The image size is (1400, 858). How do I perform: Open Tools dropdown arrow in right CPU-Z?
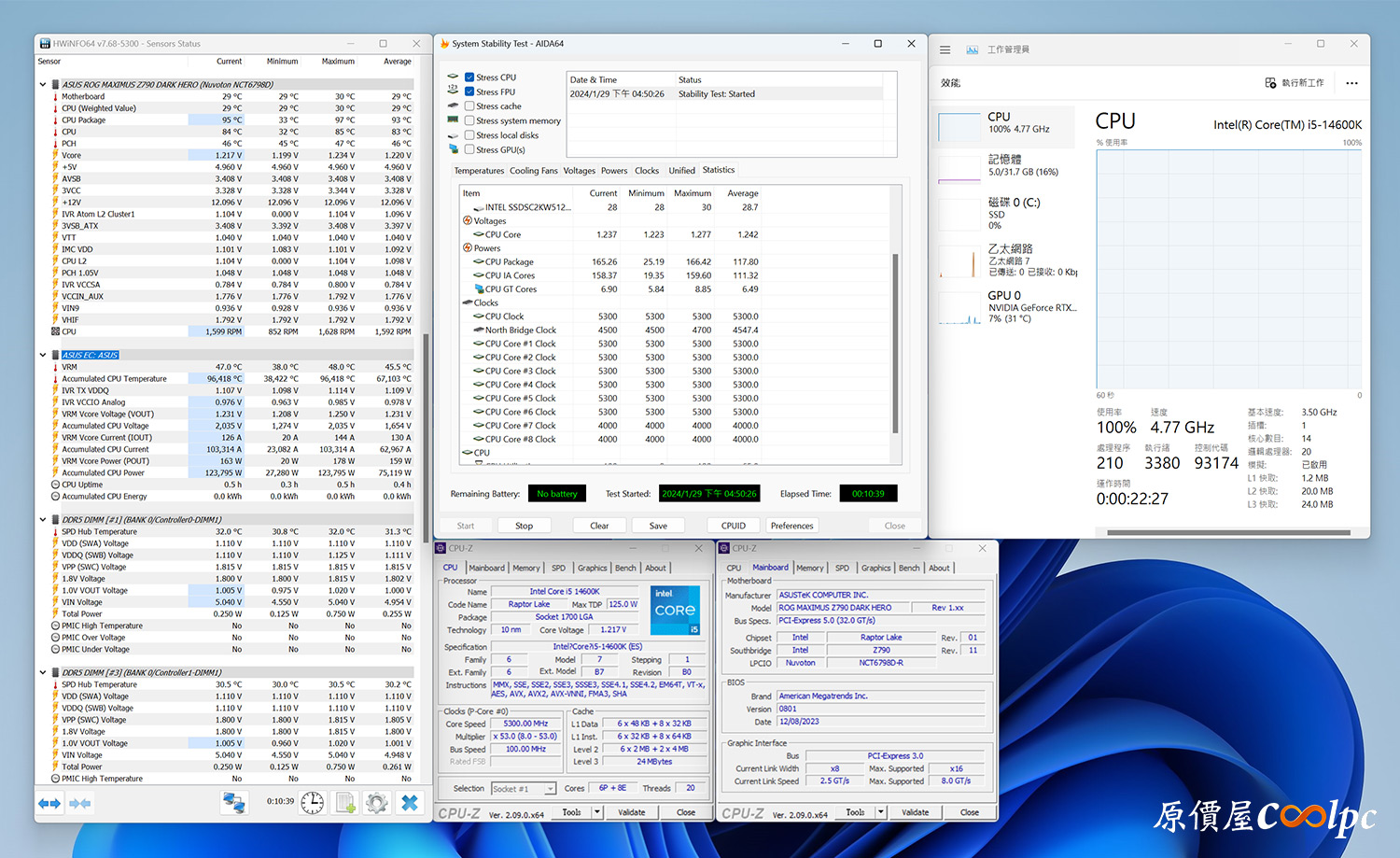pyautogui.click(x=880, y=812)
